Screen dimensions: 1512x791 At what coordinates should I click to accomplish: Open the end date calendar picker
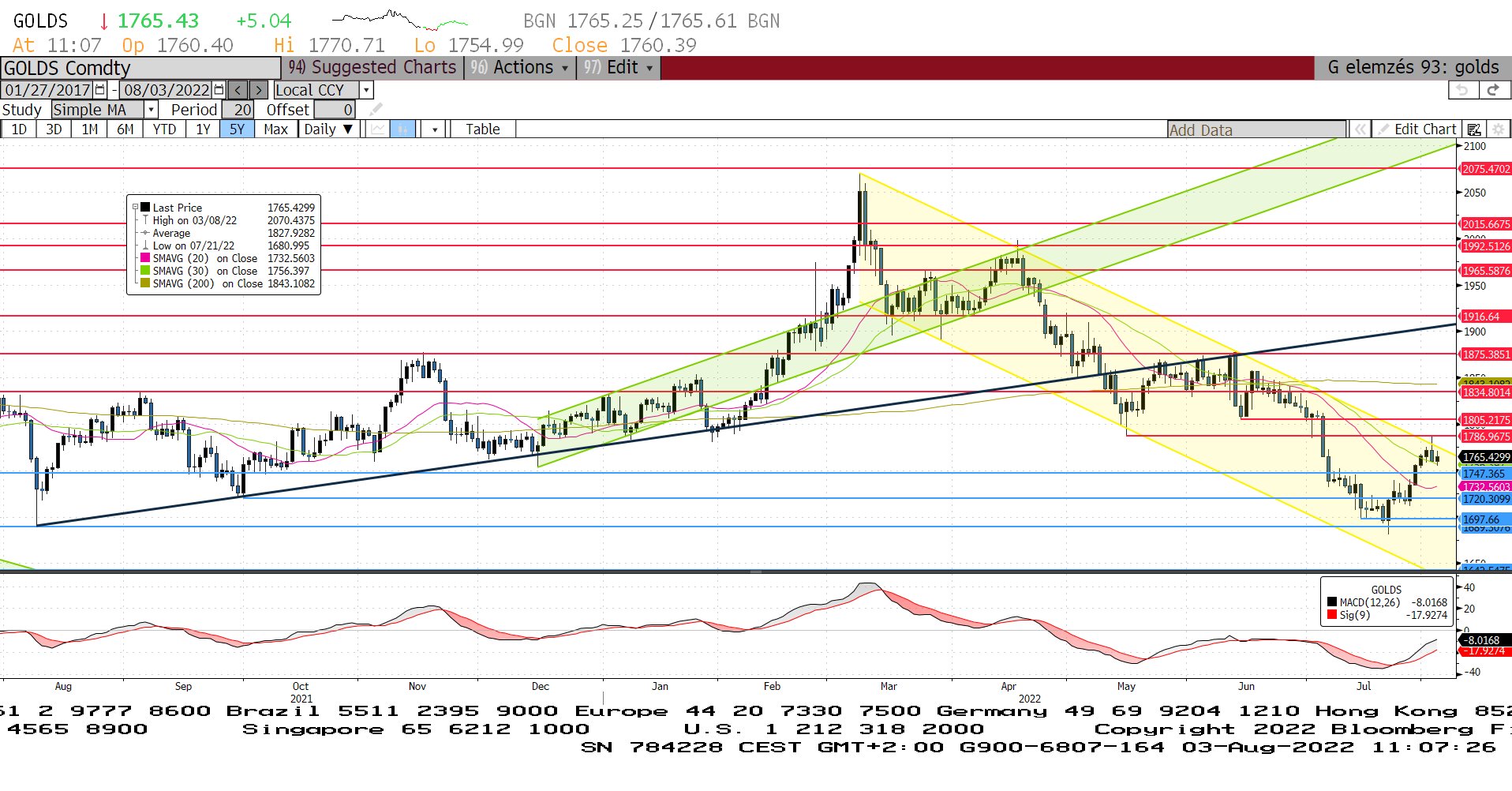coord(219,90)
